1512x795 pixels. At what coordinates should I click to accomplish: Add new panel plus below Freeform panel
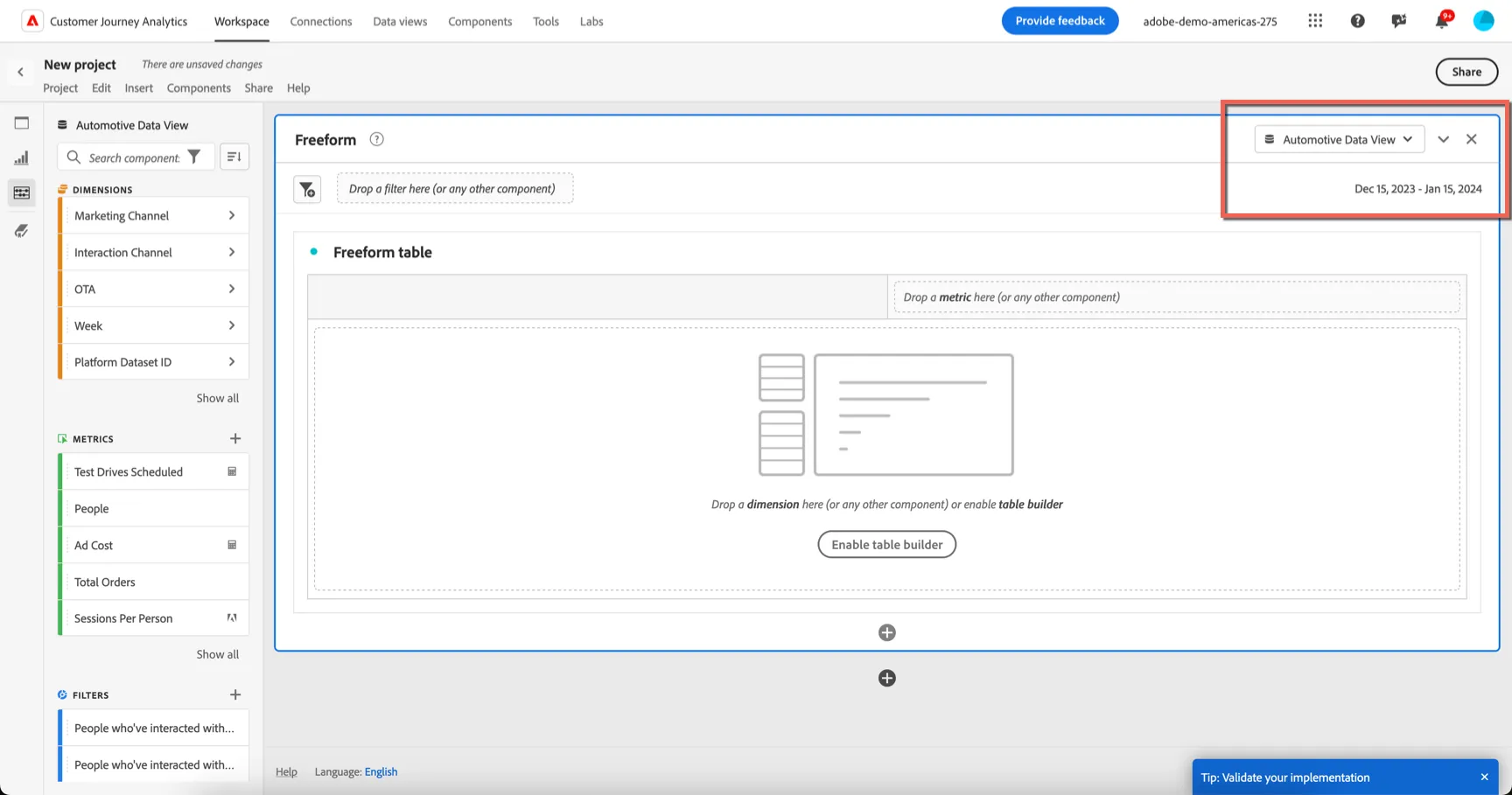(x=887, y=678)
